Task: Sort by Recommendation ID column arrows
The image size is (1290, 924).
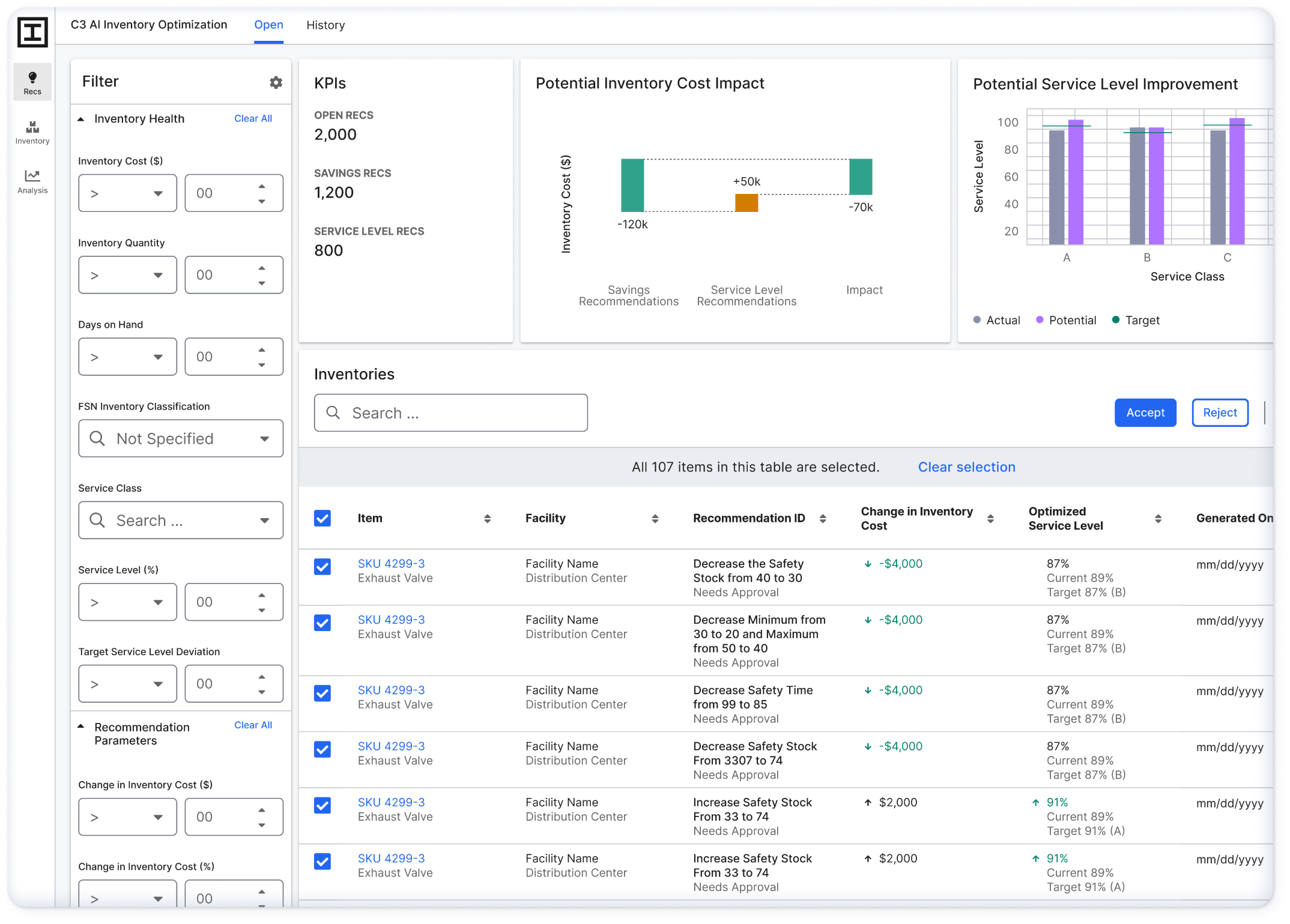Action: (x=823, y=519)
